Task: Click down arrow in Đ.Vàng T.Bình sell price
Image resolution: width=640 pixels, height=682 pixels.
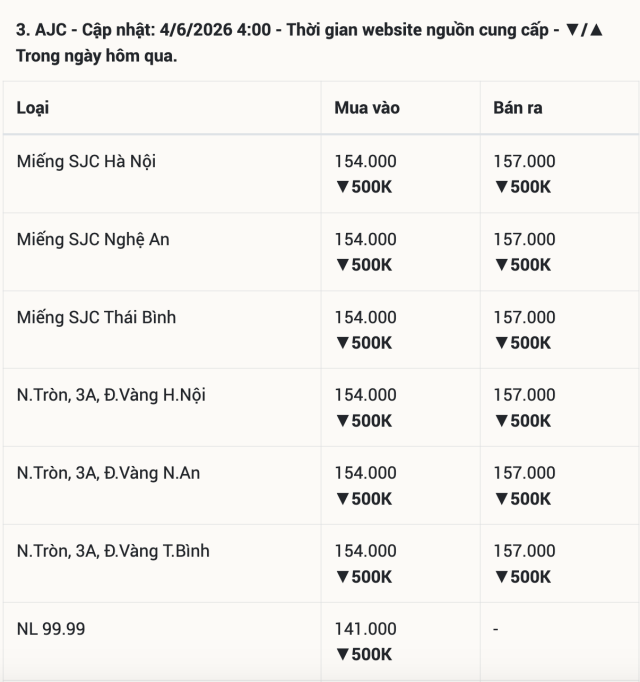Action: click(x=501, y=577)
